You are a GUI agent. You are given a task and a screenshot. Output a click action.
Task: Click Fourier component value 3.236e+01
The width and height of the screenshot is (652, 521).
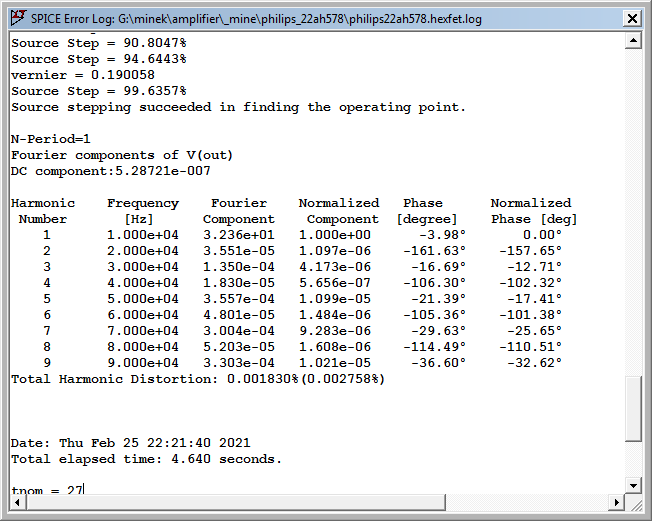[239, 235]
